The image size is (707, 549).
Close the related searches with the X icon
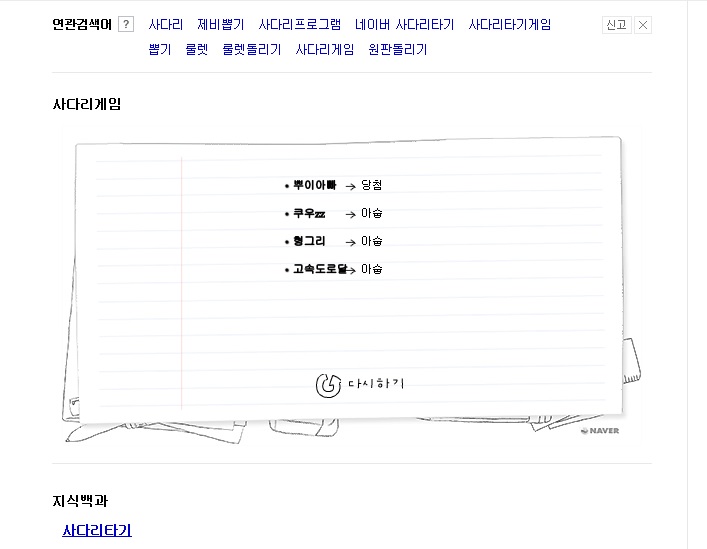[642, 25]
